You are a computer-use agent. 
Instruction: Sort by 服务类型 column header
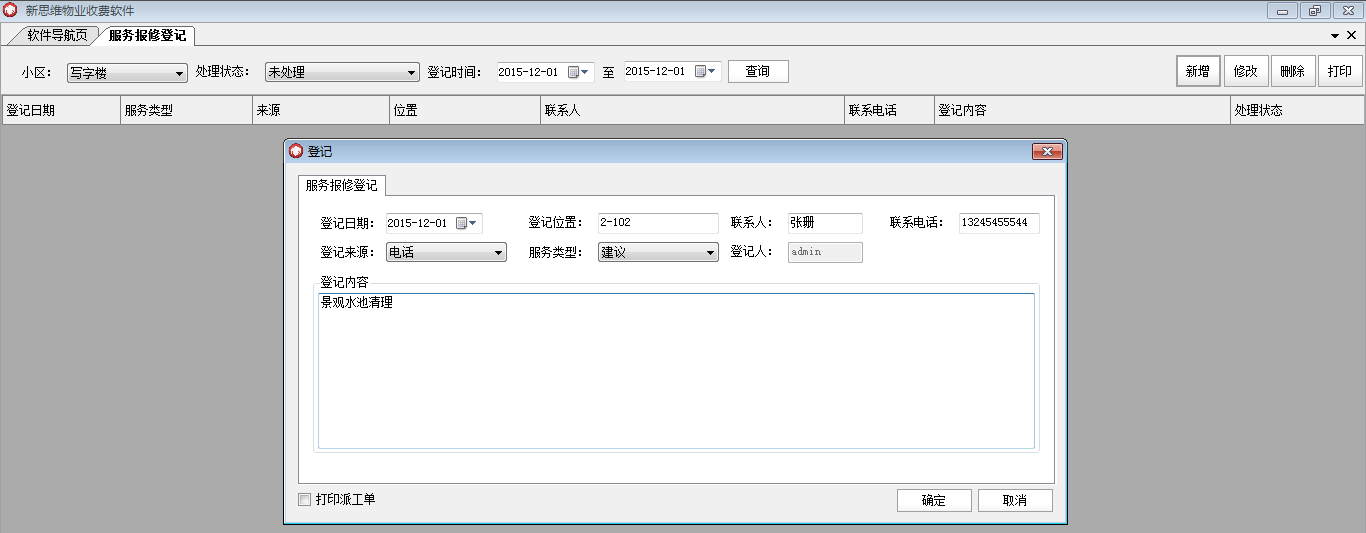pos(185,110)
